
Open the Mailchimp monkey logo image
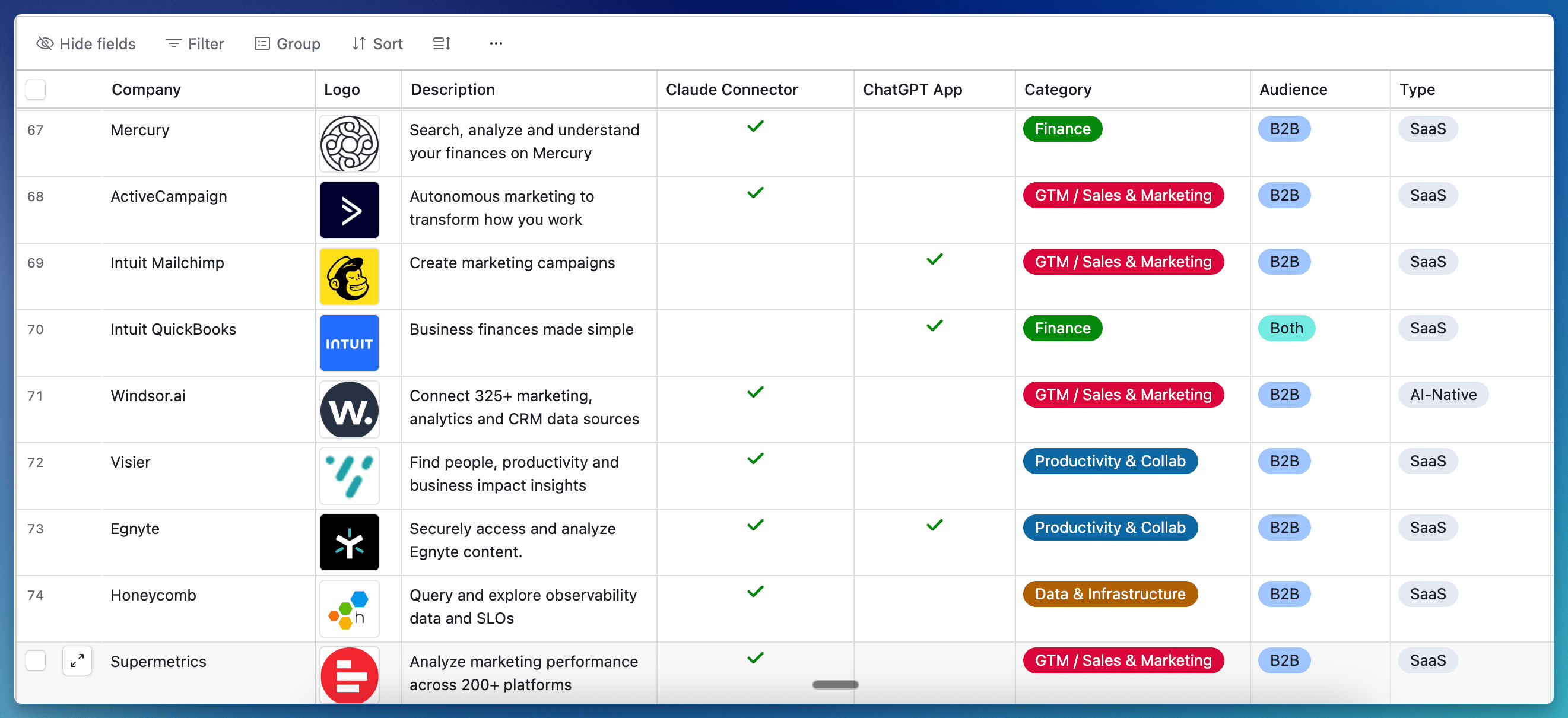click(x=350, y=277)
